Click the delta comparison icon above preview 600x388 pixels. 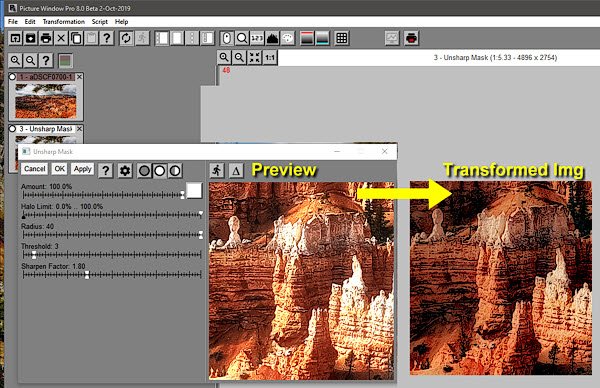[x=236, y=171]
